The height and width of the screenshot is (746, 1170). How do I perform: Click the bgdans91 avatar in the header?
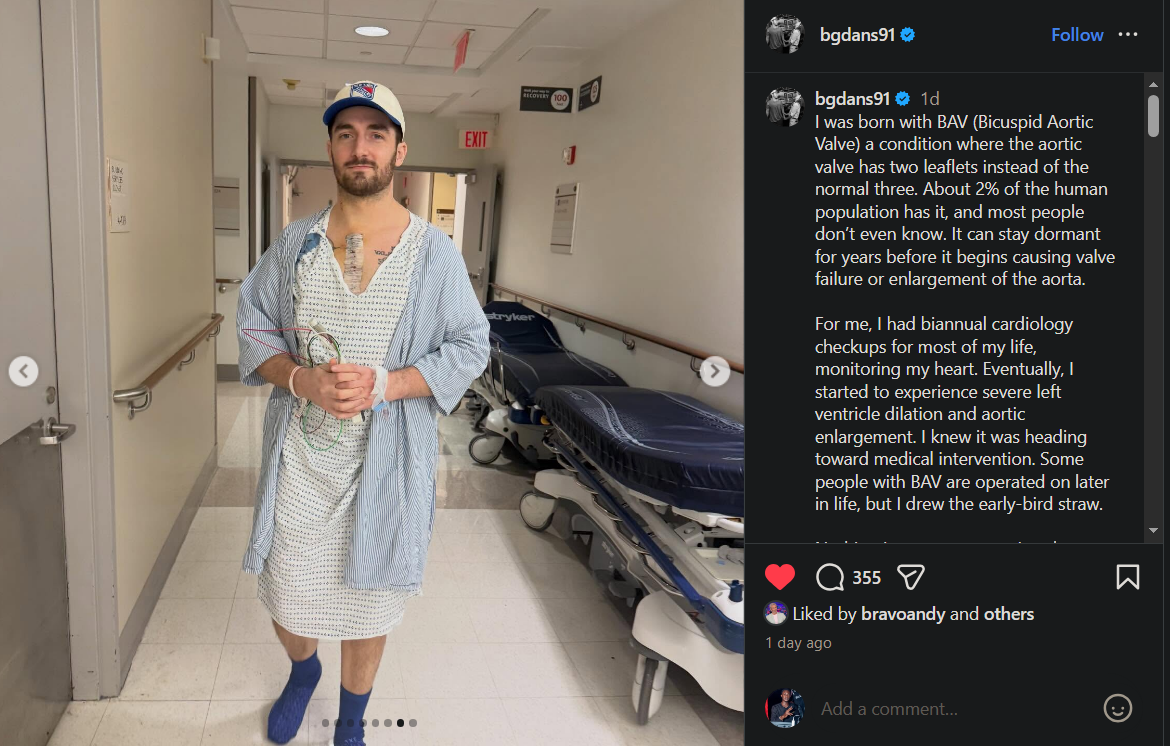pyautogui.click(x=784, y=34)
